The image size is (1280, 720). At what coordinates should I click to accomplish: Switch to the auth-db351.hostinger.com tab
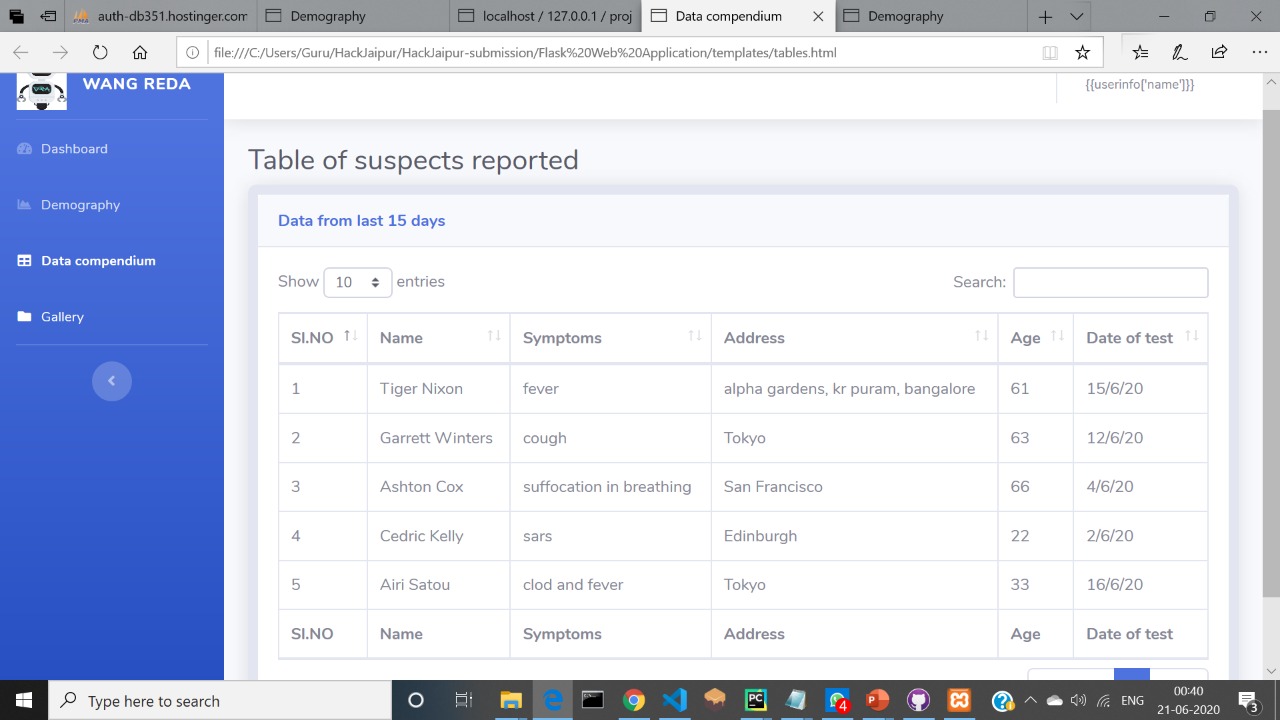[160, 16]
